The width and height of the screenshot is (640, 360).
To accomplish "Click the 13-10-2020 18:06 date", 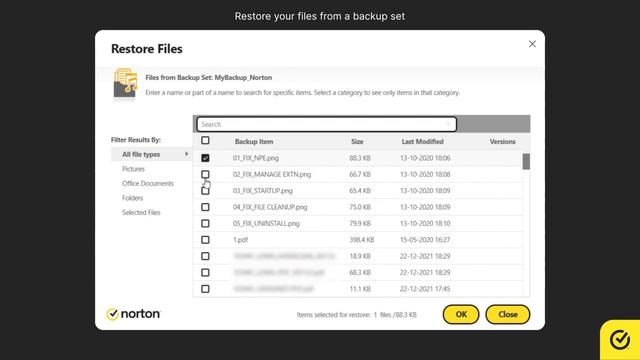I will [x=425, y=158].
